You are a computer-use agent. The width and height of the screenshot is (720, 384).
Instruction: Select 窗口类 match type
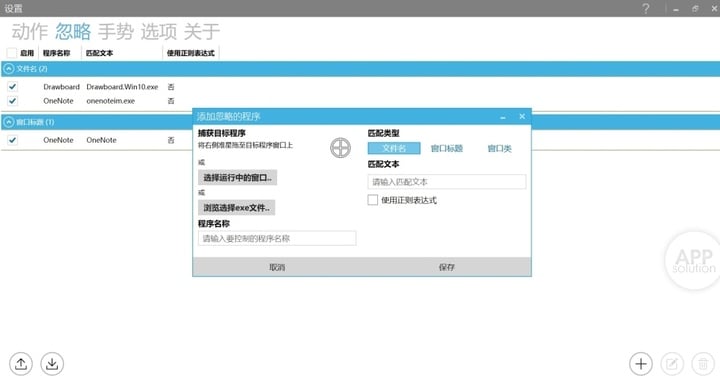coord(500,148)
